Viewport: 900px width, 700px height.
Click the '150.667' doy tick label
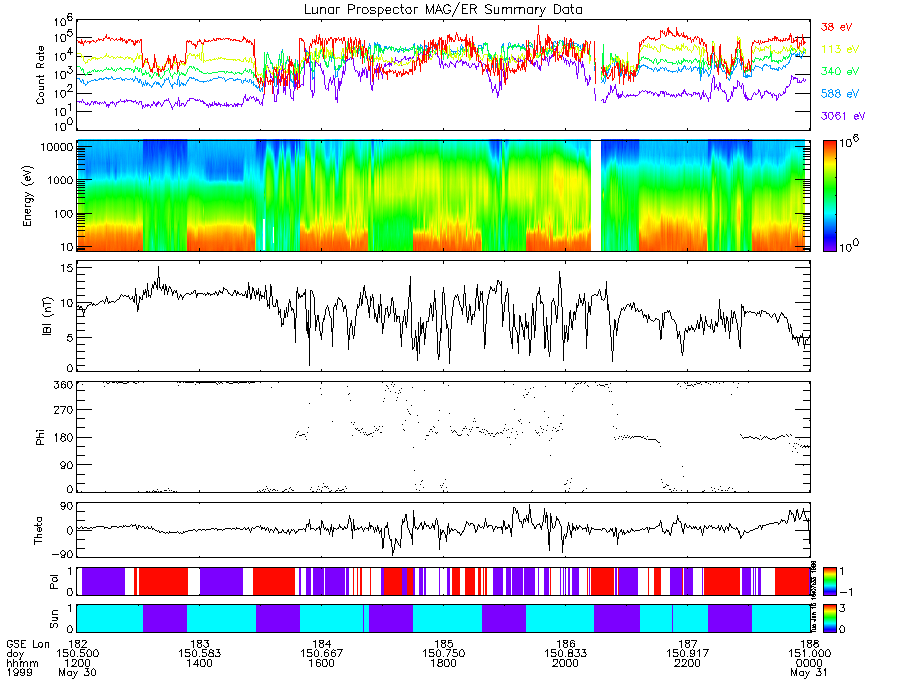coord(321,654)
